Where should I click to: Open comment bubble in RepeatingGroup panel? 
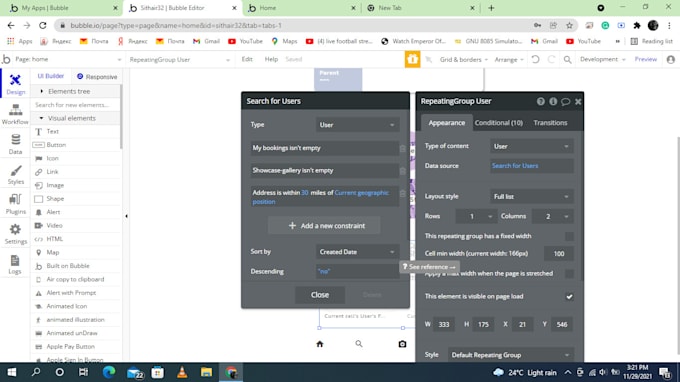pyautogui.click(x=566, y=101)
